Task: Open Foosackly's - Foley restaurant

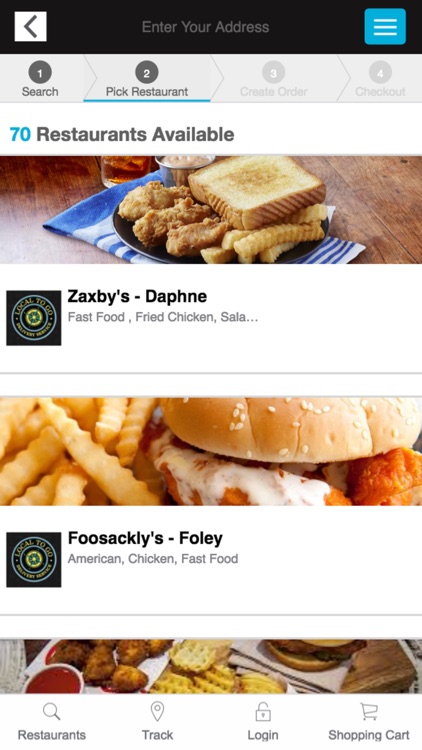Action: pyautogui.click(x=145, y=539)
